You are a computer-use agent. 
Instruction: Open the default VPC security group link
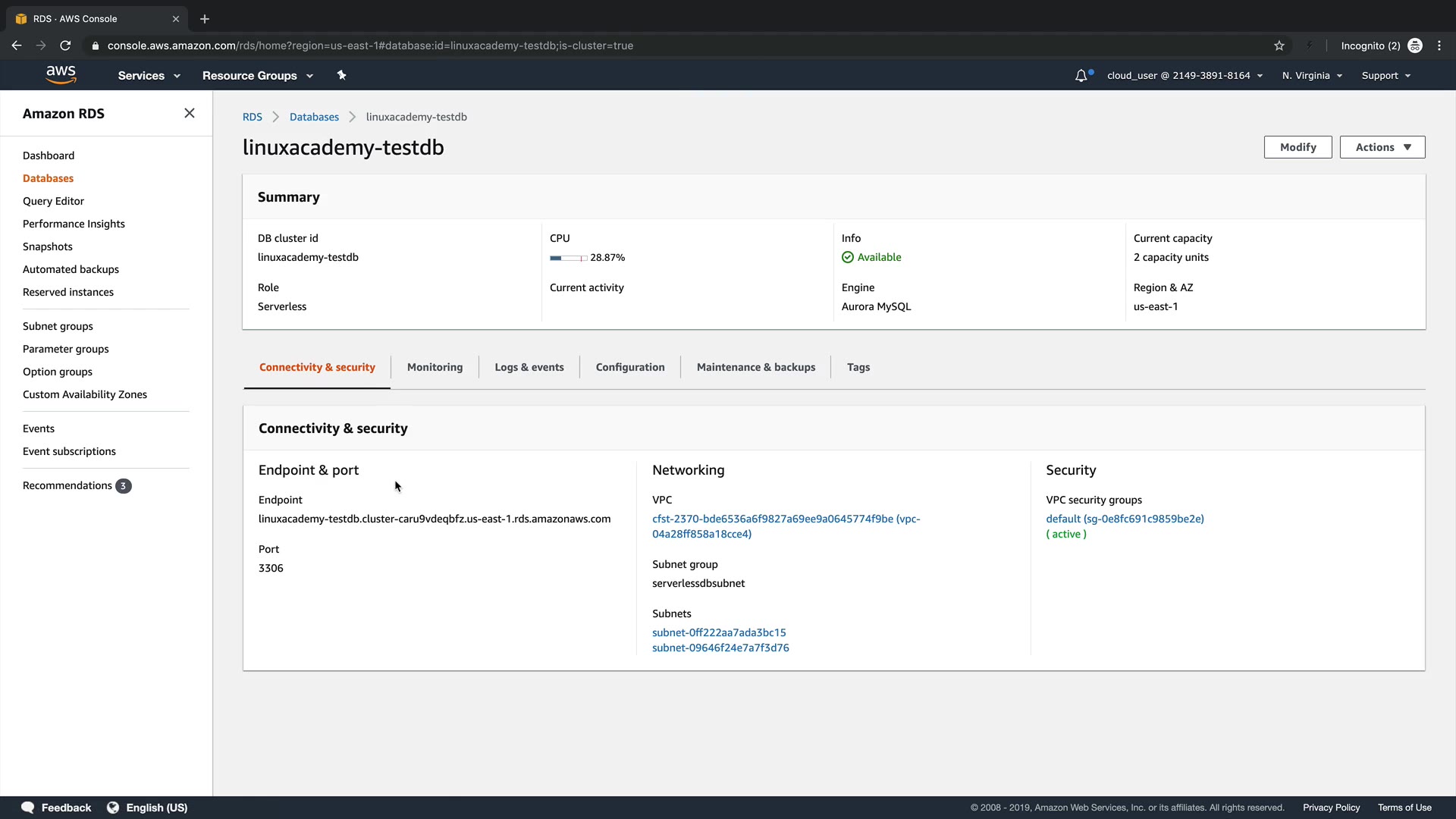tap(1125, 519)
